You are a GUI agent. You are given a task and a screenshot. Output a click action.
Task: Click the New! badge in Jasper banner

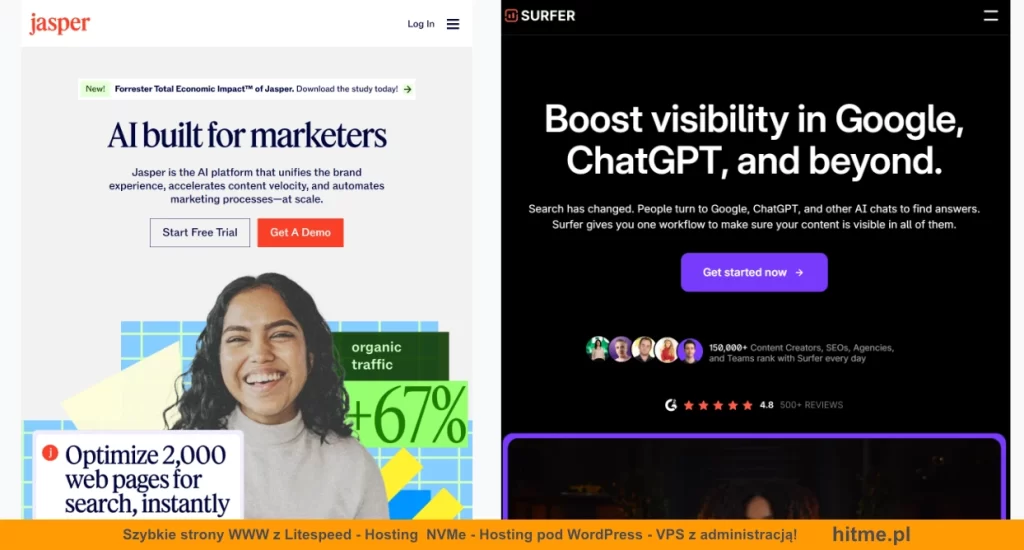click(x=95, y=89)
